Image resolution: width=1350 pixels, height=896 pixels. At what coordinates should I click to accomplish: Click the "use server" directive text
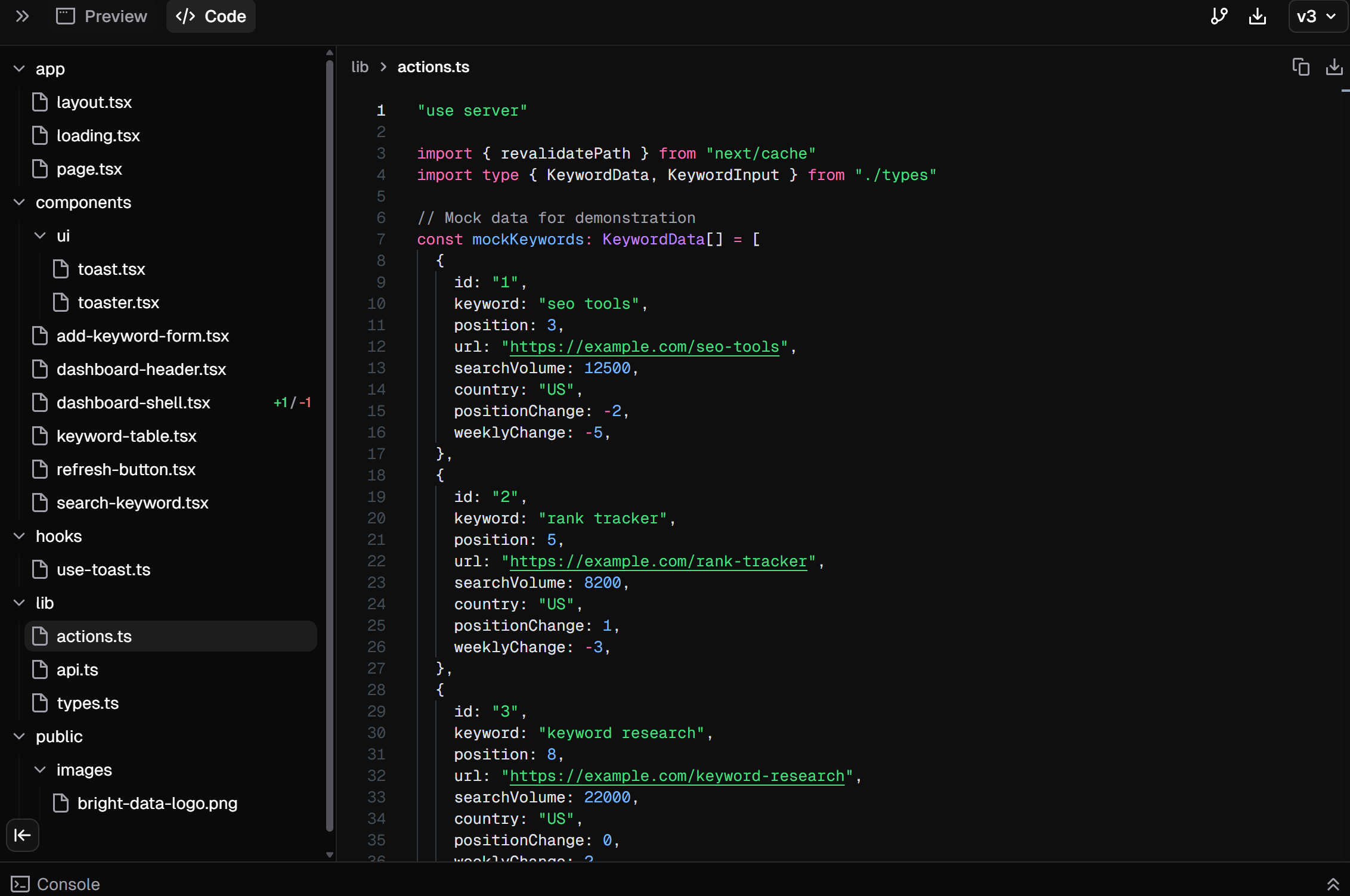tap(472, 110)
